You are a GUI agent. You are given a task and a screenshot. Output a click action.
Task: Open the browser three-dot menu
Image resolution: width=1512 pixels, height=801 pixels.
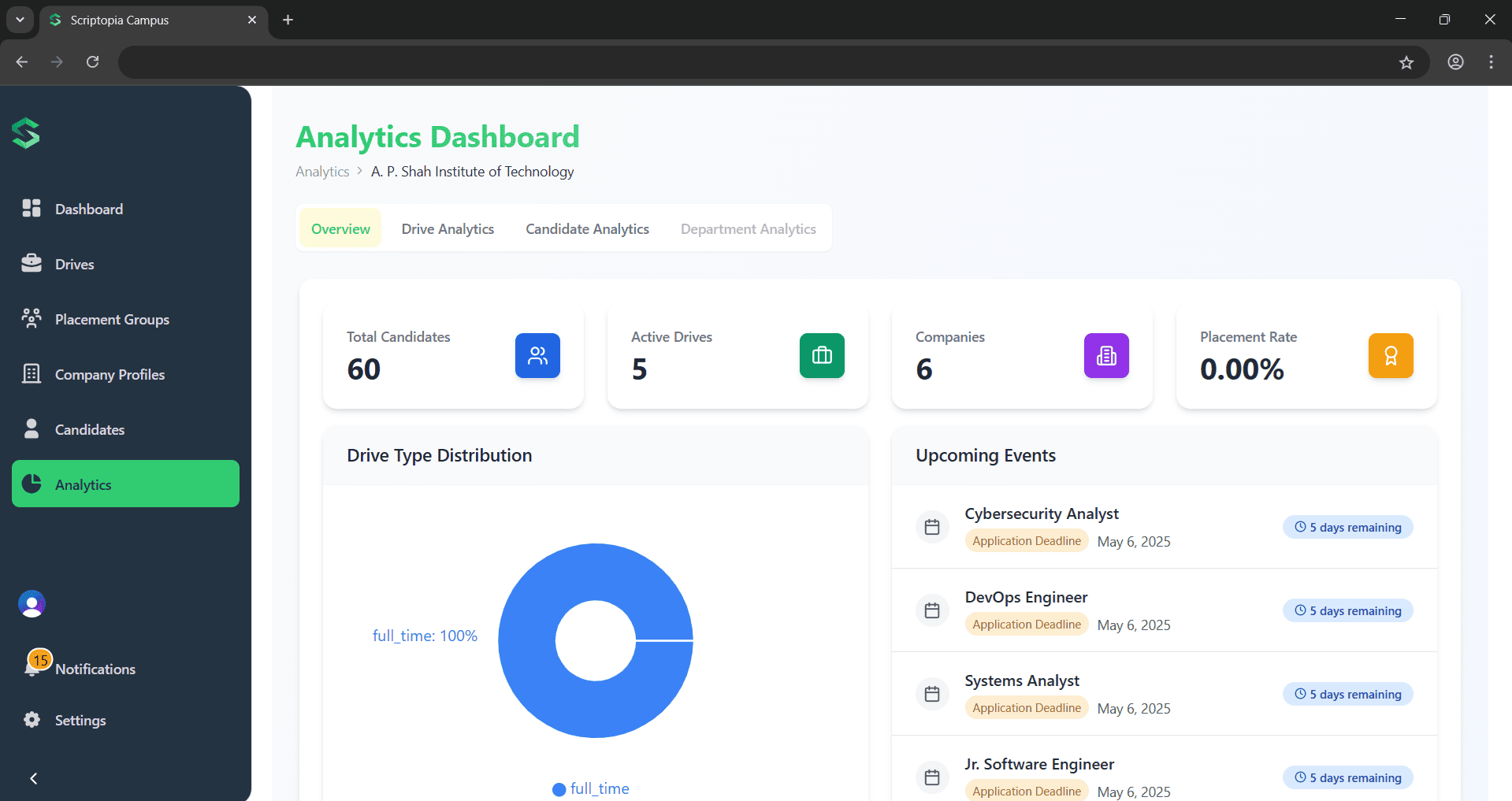pyautogui.click(x=1491, y=62)
